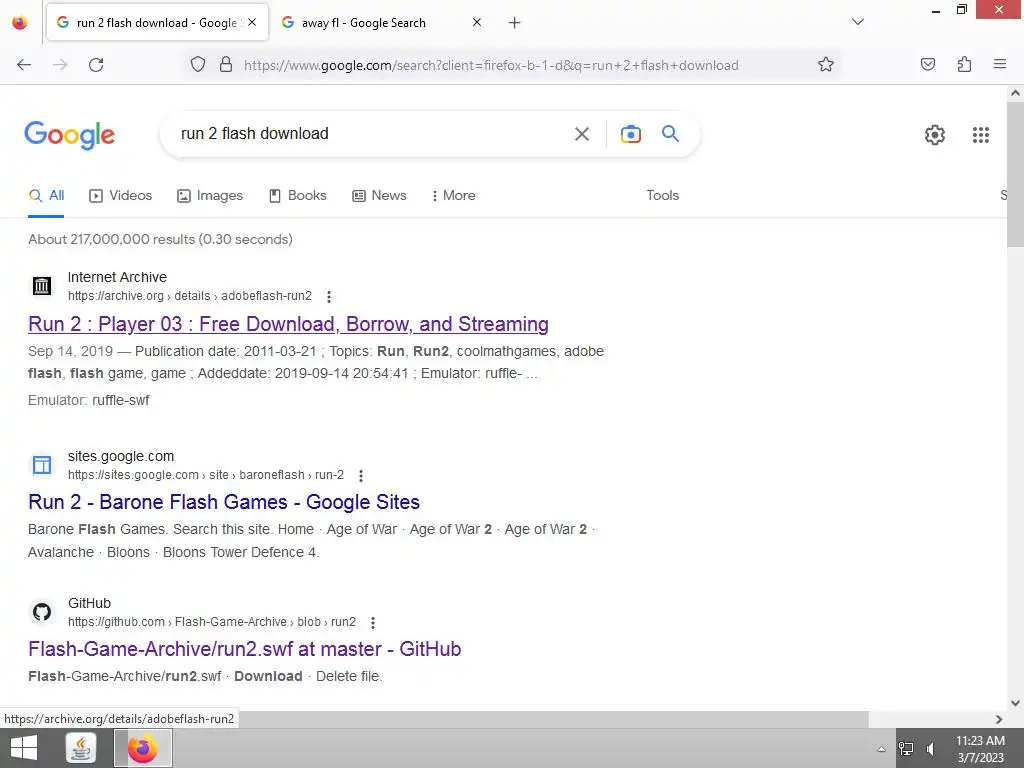Open options for GitHub result
Viewport: 1024px width, 768px height.
[x=373, y=622]
